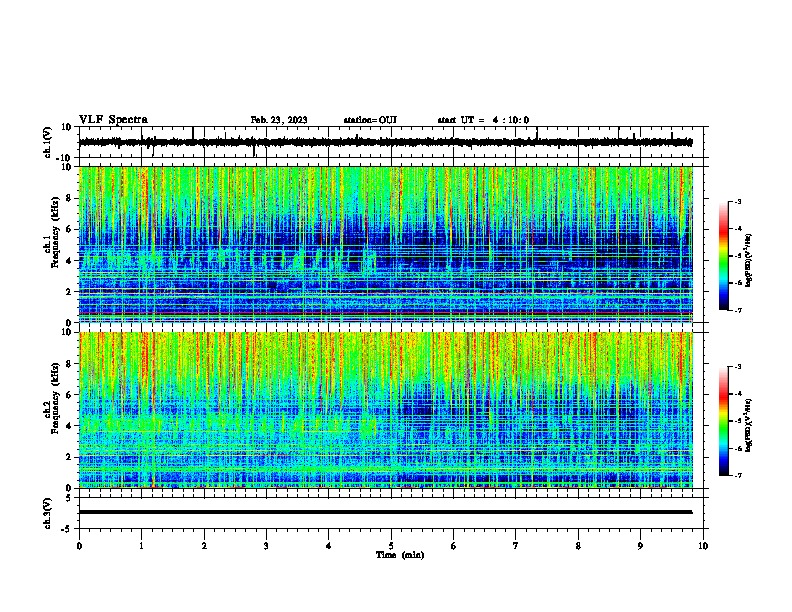Click time axis tick label "7"
This screenshot has height=612, width=792.
pos(516,546)
